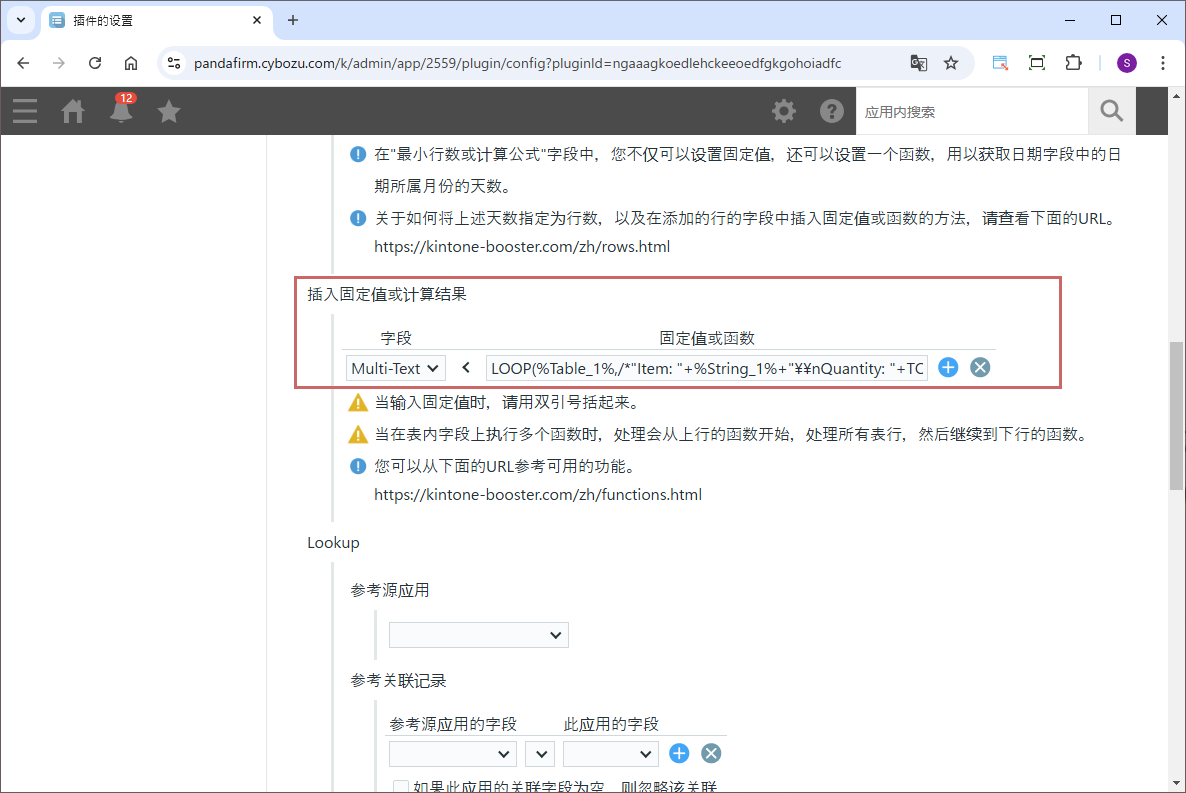
Task: Open a new browser tab
Action: pyautogui.click(x=293, y=20)
